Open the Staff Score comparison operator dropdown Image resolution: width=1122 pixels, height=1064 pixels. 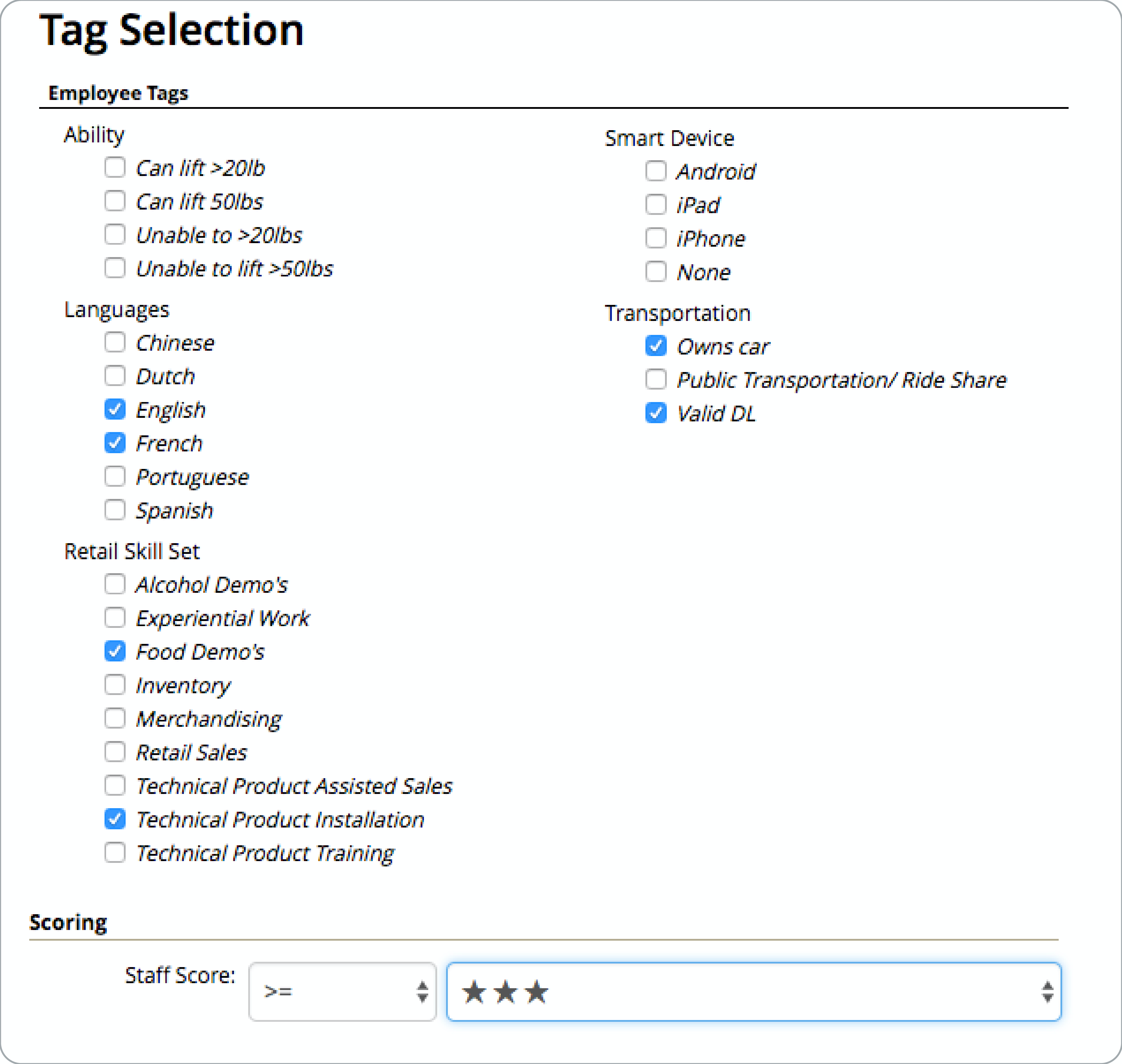pos(342,992)
